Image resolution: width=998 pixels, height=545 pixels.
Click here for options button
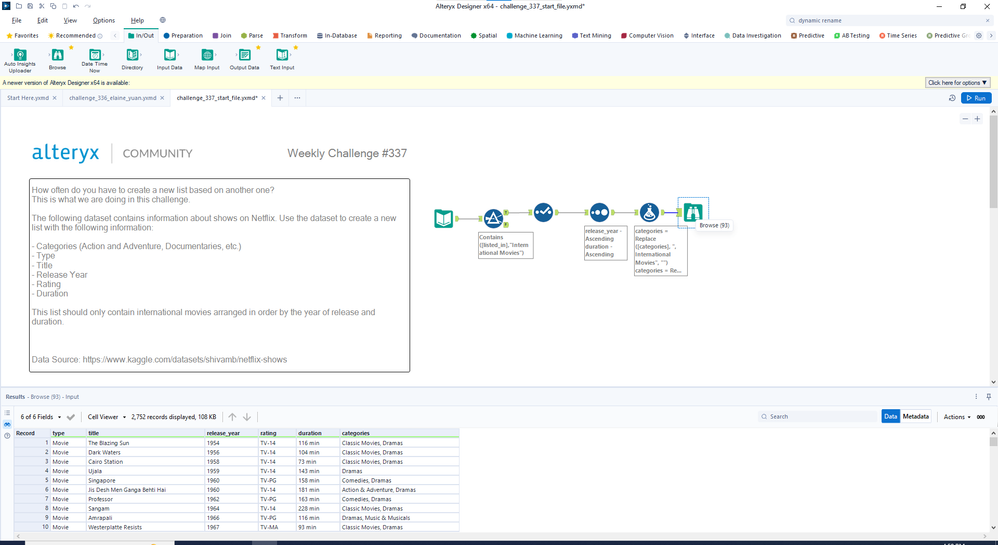click(957, 83)
